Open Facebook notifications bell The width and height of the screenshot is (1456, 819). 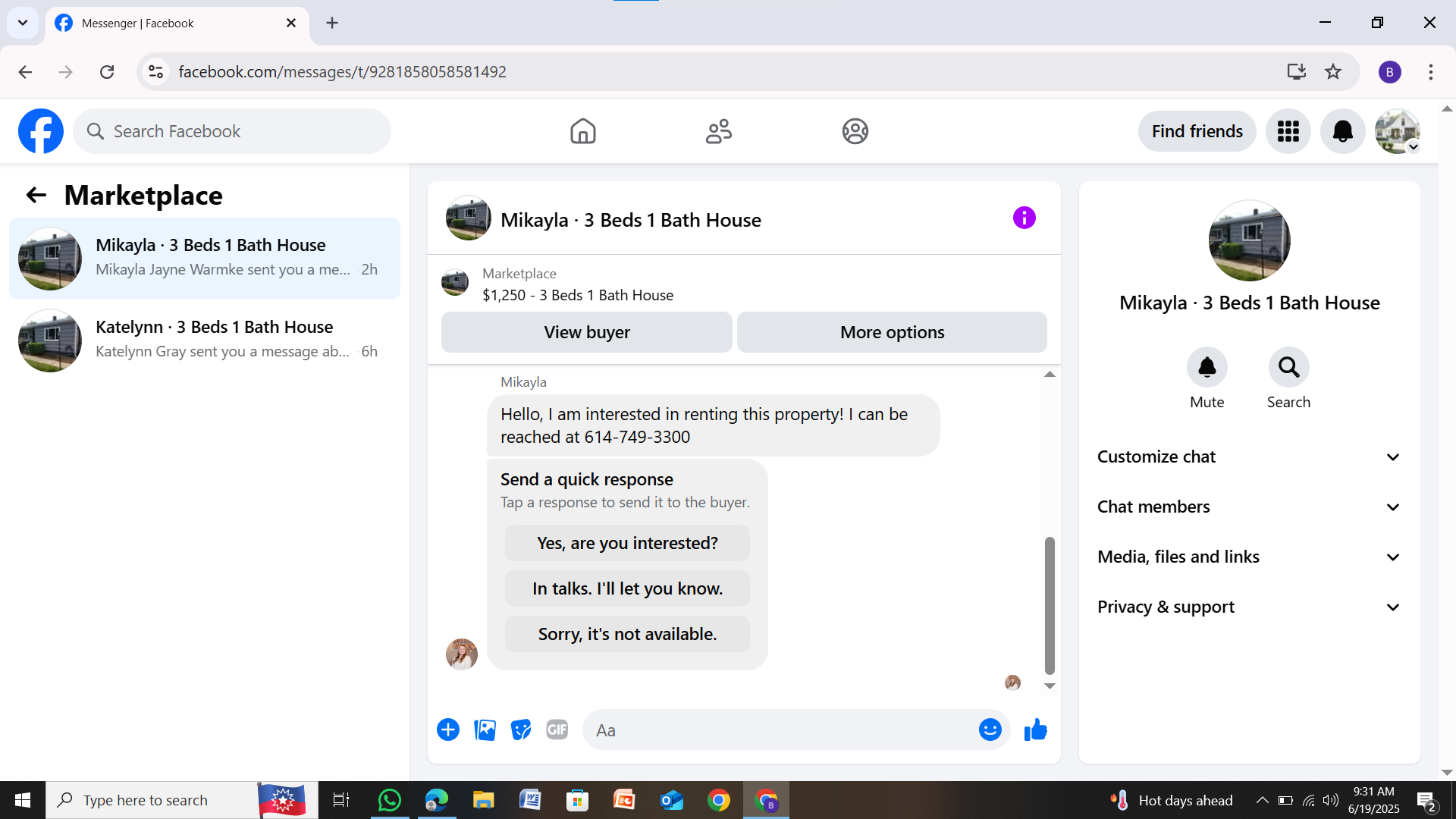click(x=1342, y=131)
